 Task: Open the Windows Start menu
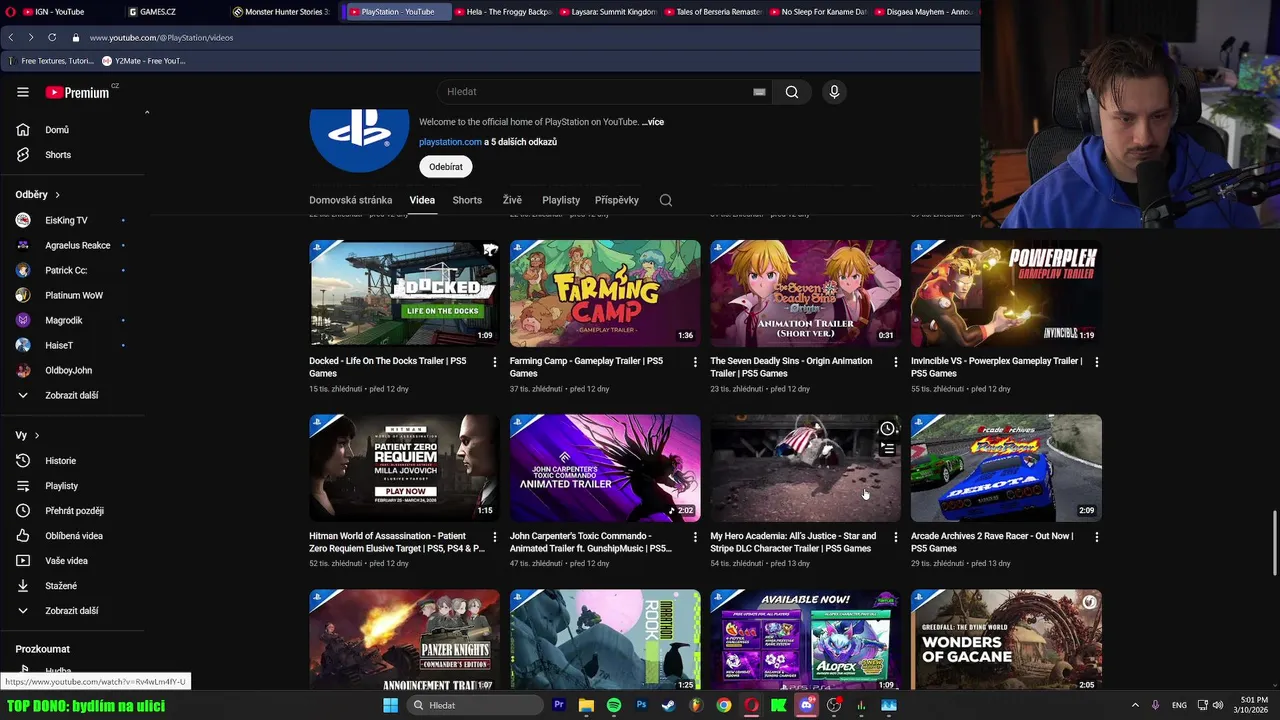tap(391, 705)
